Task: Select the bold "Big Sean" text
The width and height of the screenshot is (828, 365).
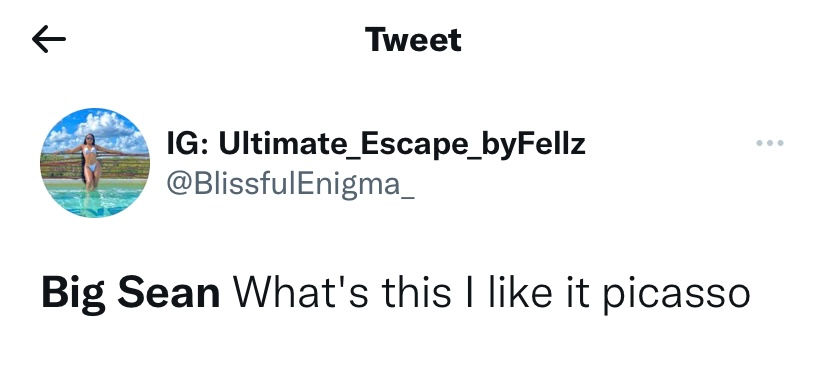Action: [131, 294]
